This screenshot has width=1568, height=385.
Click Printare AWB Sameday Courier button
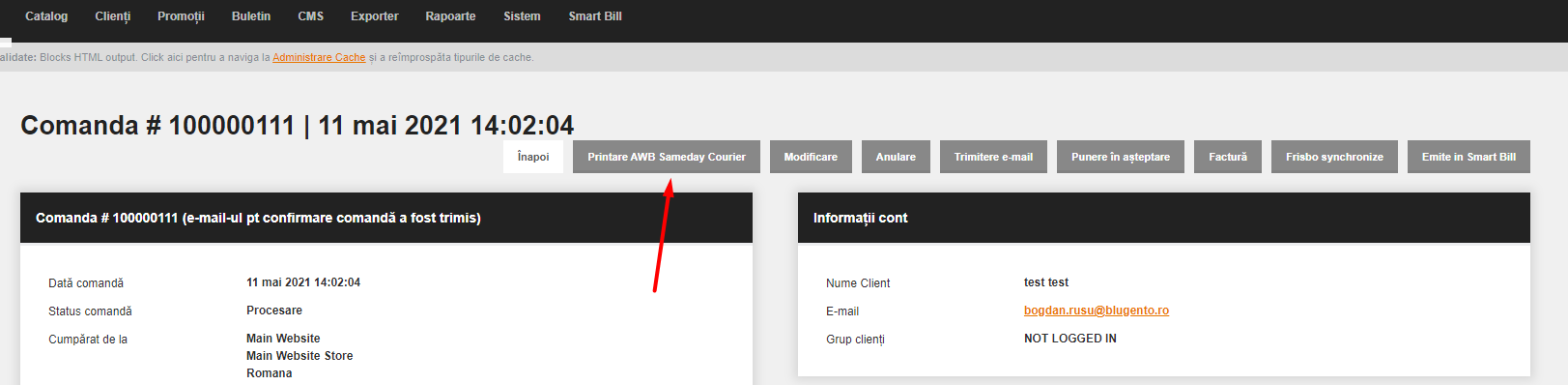click(667, 157)
